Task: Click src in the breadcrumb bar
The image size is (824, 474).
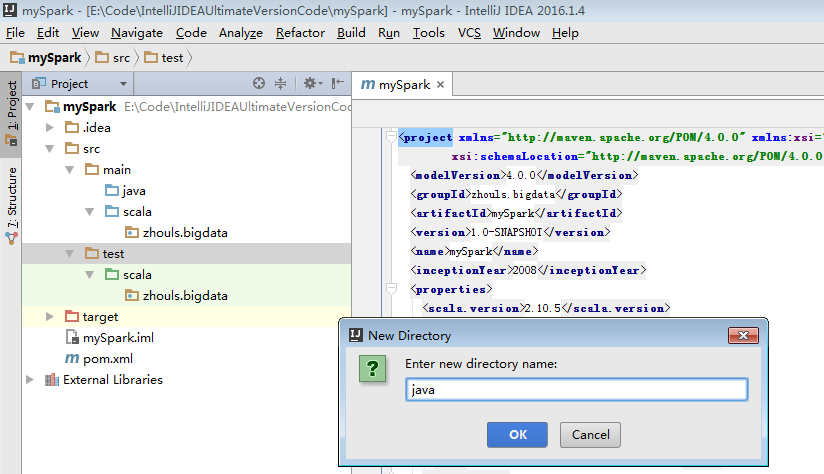Action: (113, 58)
